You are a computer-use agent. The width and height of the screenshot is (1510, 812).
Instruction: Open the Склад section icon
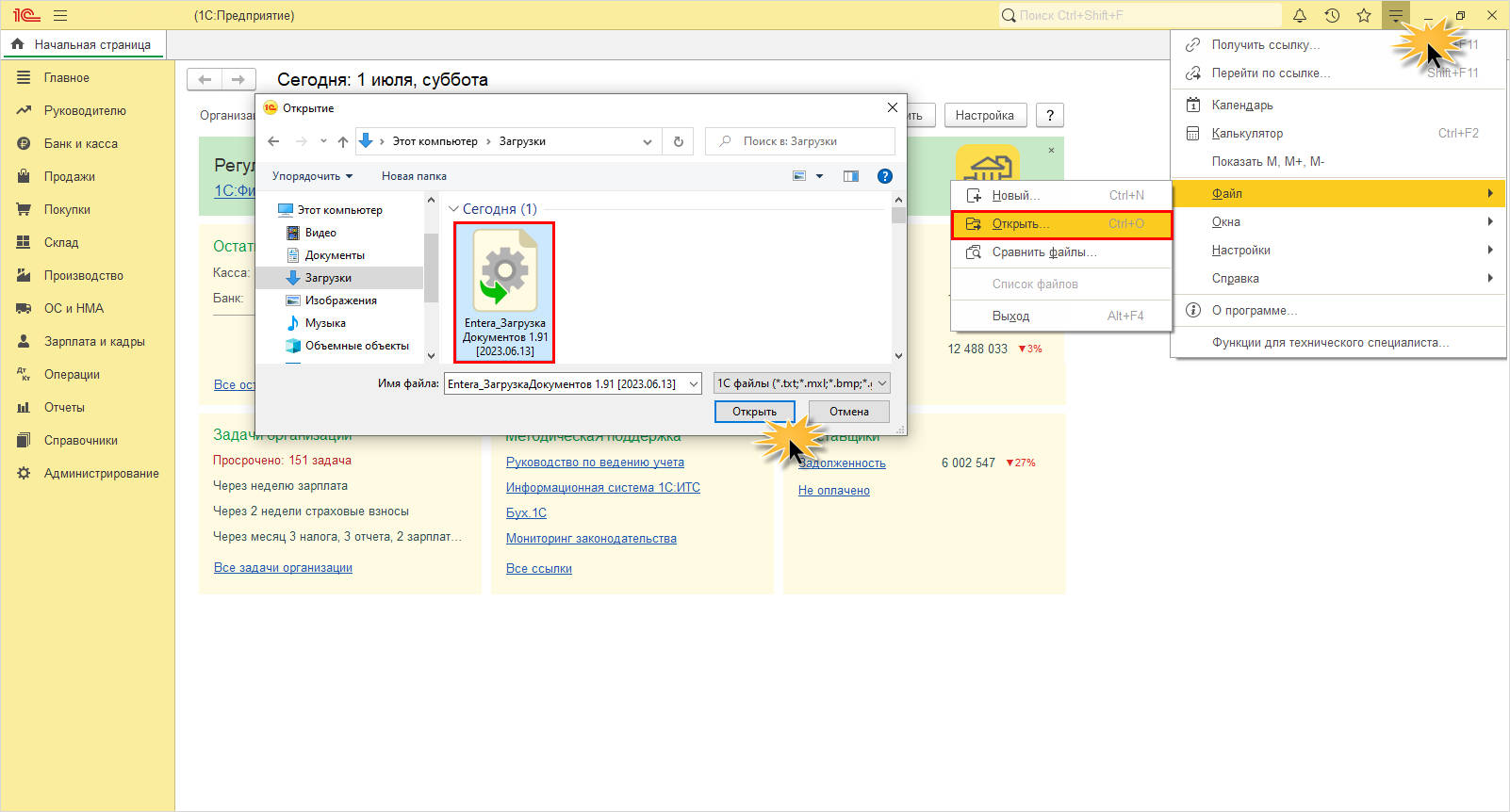(x=24, y=242)
